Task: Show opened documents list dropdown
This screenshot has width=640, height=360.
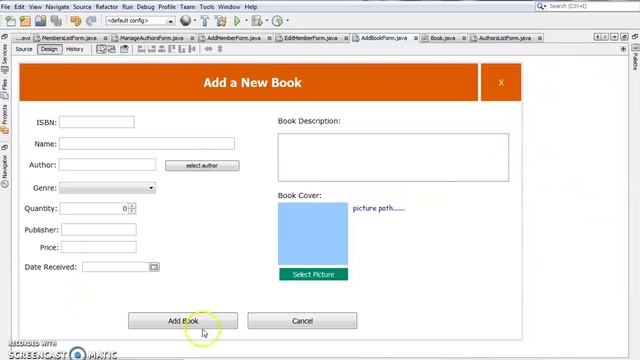Action: (614, 37)
